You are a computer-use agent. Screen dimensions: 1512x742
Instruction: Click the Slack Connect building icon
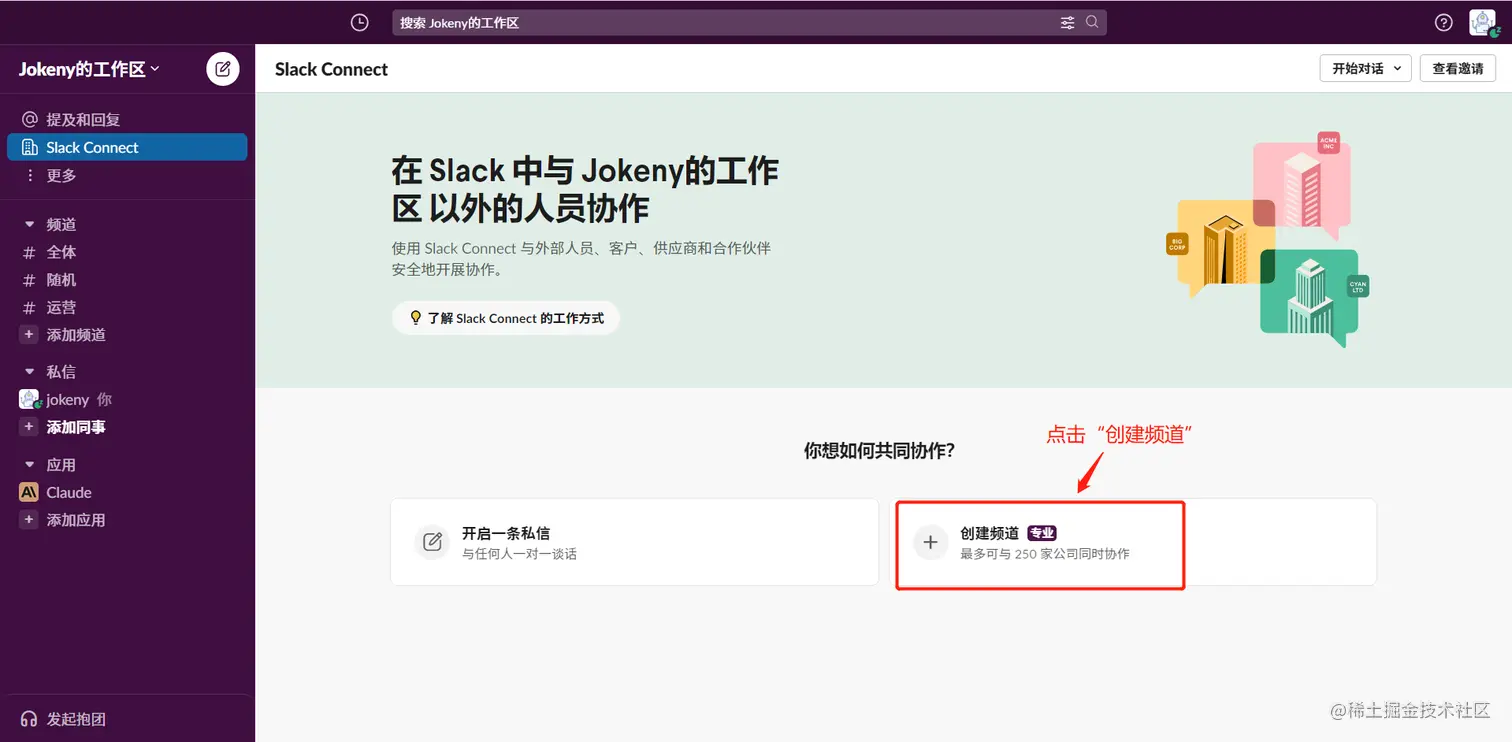(x=29, y=147)
